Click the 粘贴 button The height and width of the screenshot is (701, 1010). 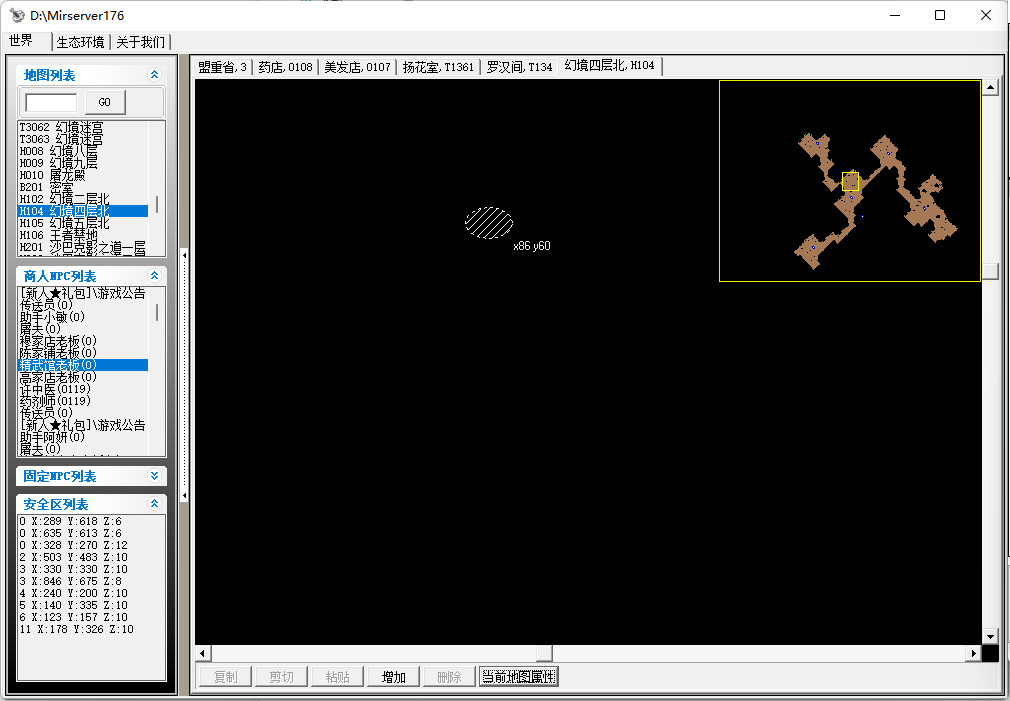coord(338,677)
